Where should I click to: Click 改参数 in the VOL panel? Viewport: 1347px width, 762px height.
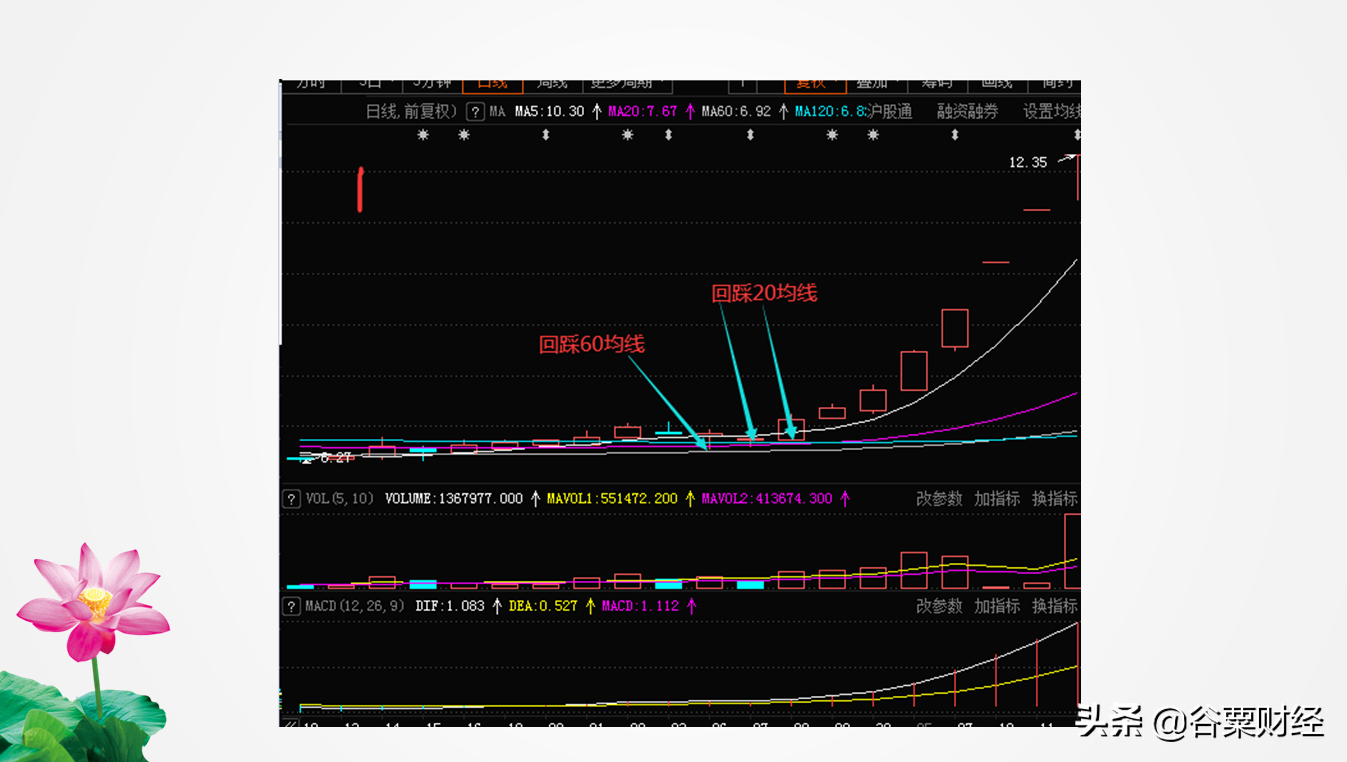point(939,498)
